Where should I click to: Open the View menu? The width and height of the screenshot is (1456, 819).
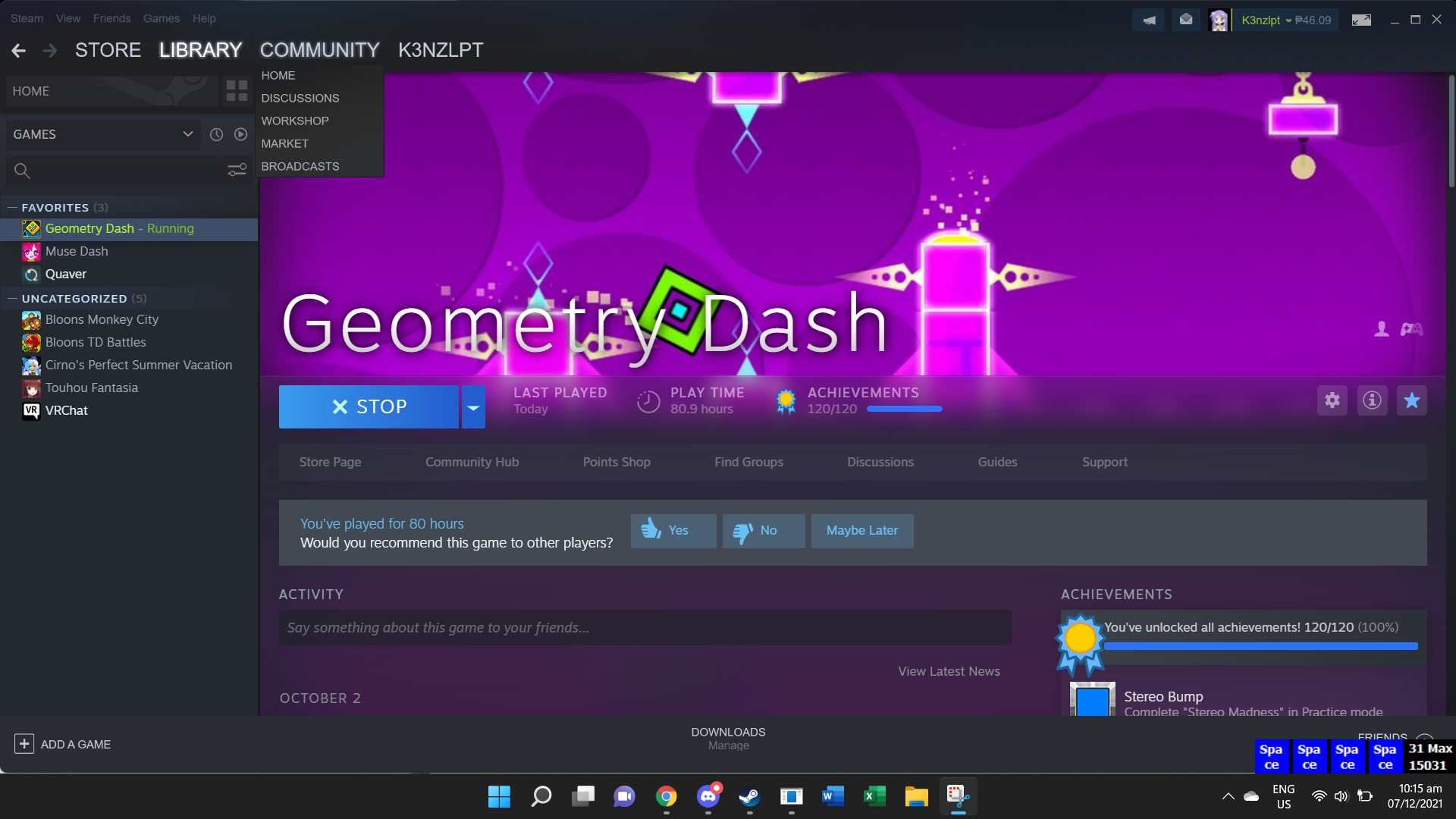pos(68,18)
